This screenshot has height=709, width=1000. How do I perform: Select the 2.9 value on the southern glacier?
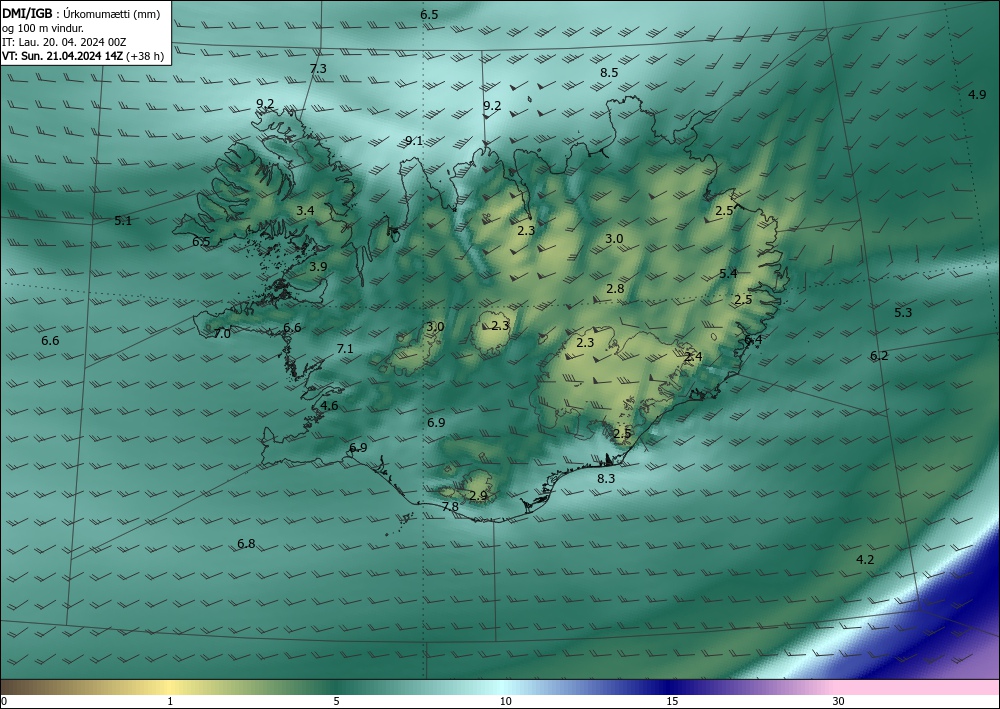[x=478, y=495]
